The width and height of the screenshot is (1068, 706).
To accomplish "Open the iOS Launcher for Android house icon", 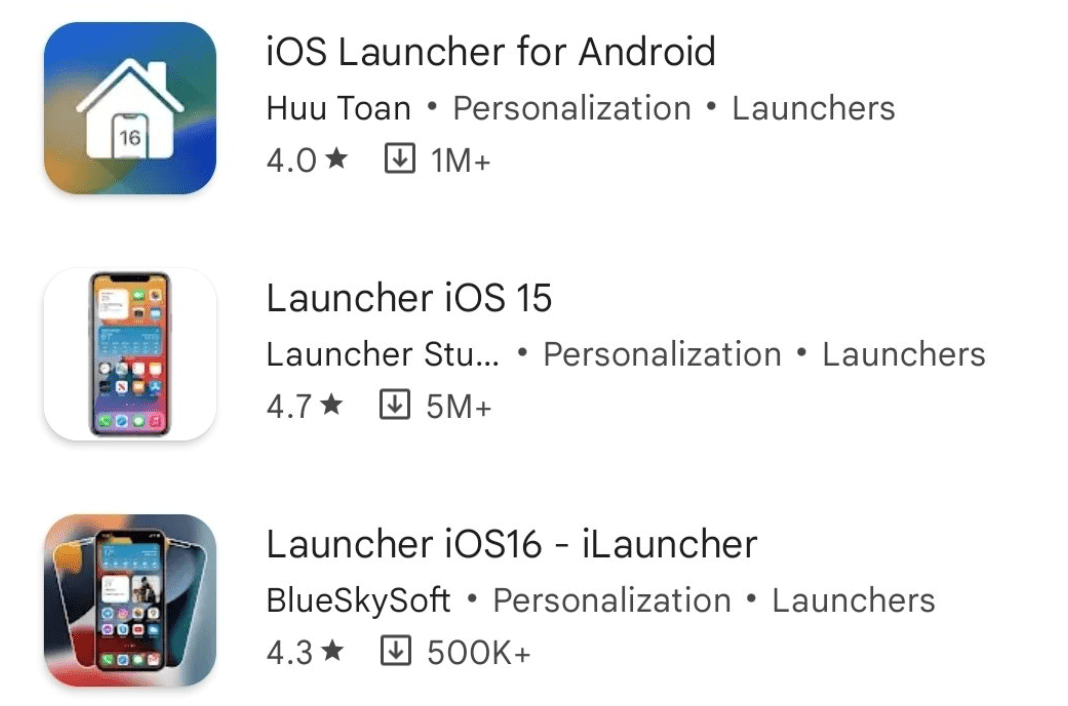I will pos(130,108).
